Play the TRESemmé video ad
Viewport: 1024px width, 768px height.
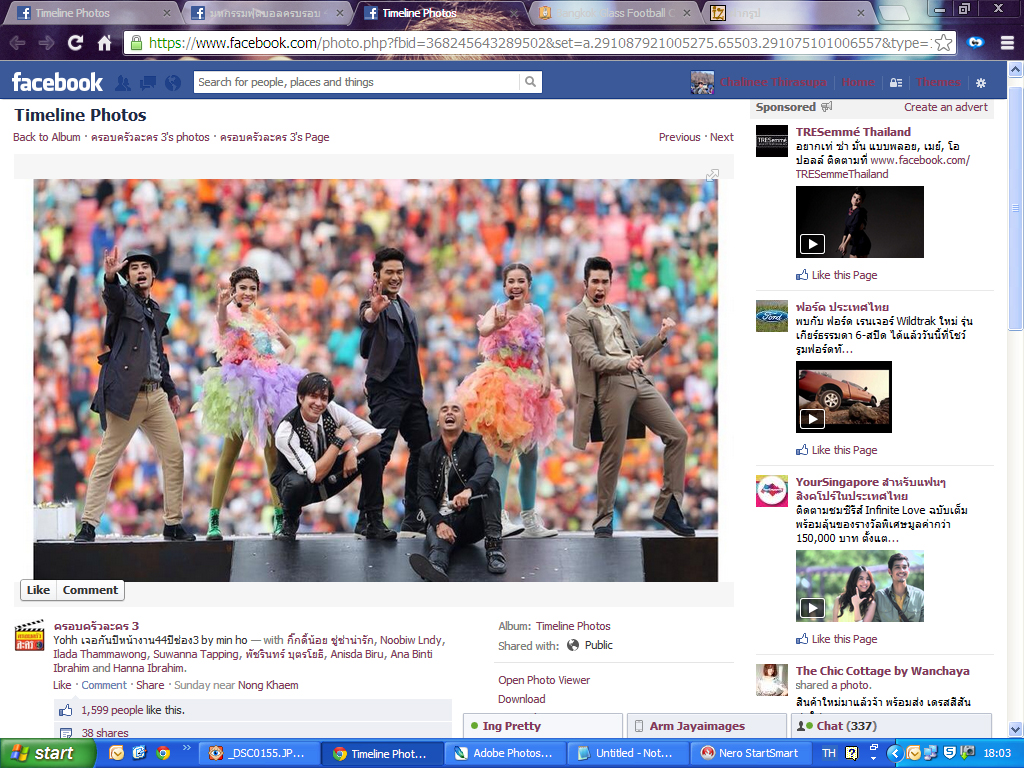click(x=812, y=244)
